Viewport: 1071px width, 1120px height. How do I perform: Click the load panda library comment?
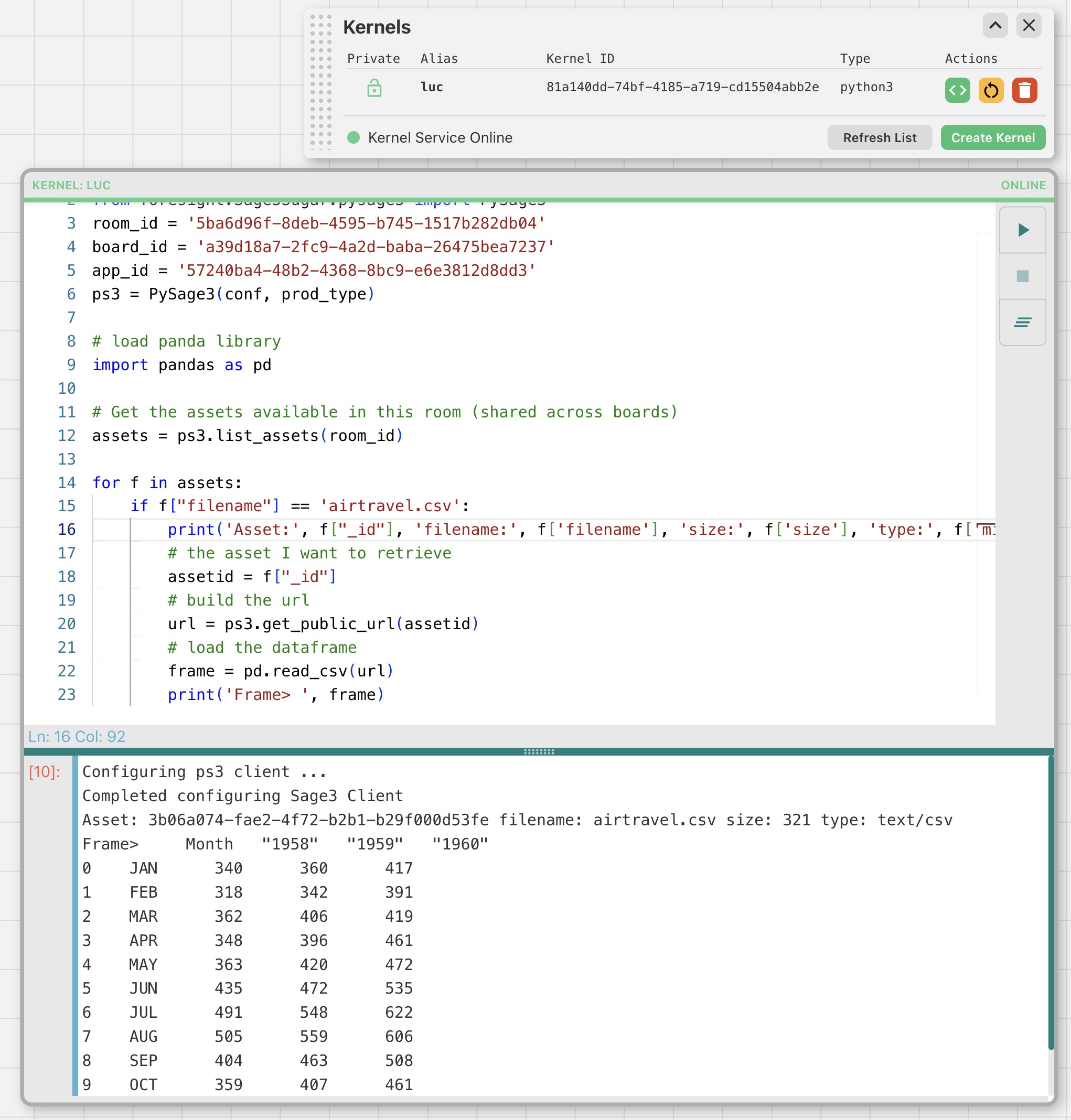coord(186,341)
